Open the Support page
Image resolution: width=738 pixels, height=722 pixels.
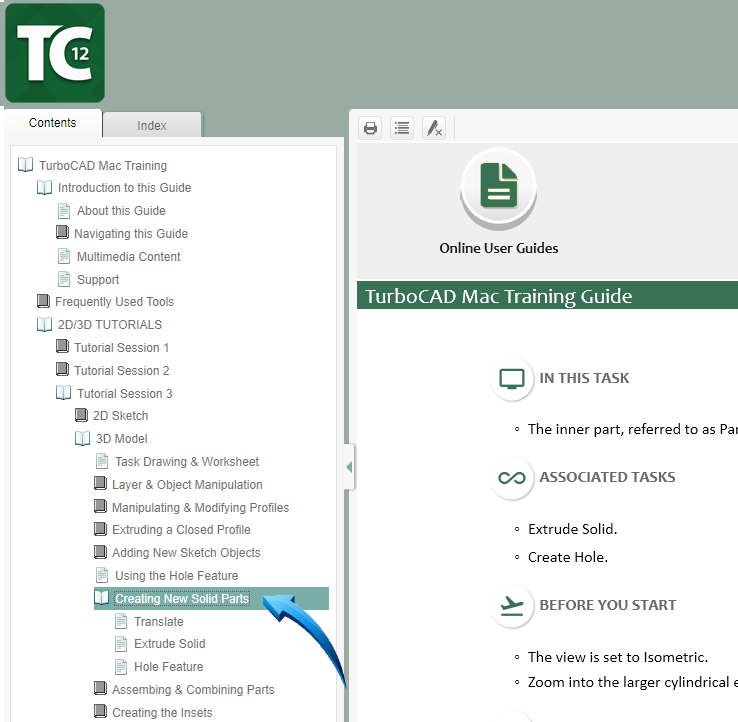coord(98,280)
